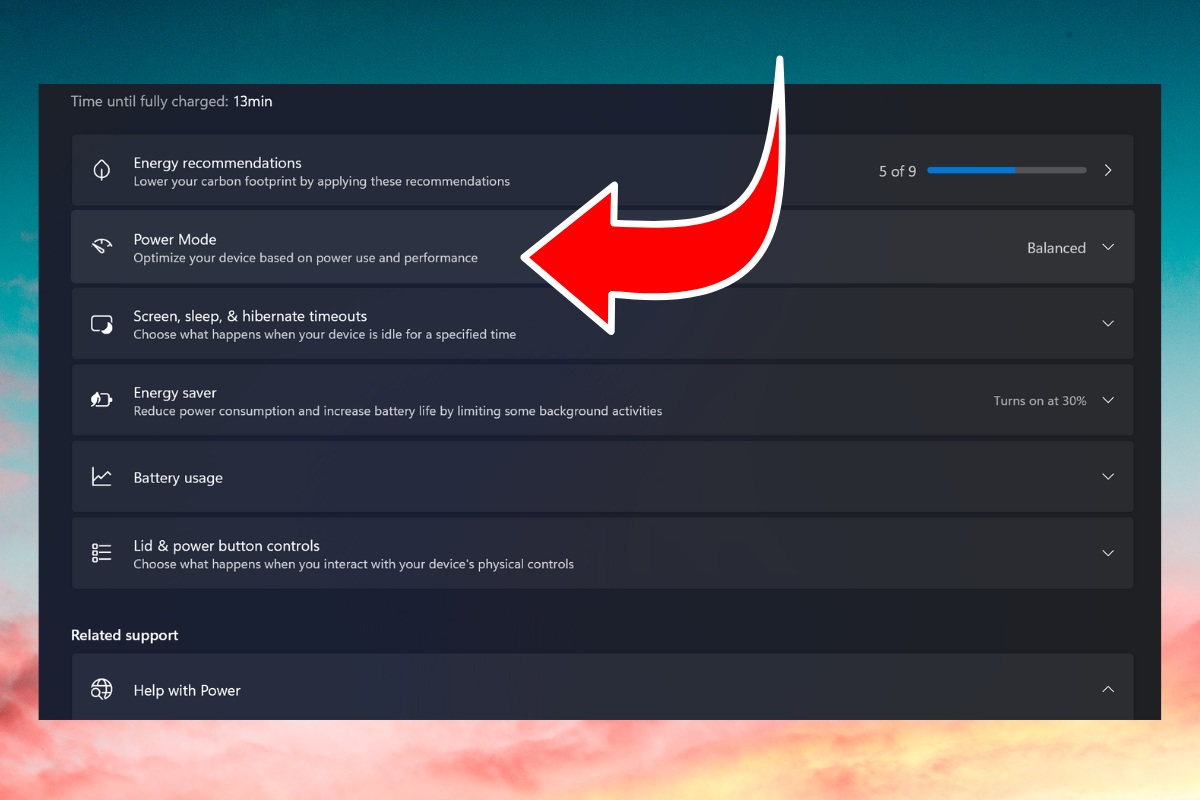Click 'Choose what happens when your device is idle' text

coord(325,335)
